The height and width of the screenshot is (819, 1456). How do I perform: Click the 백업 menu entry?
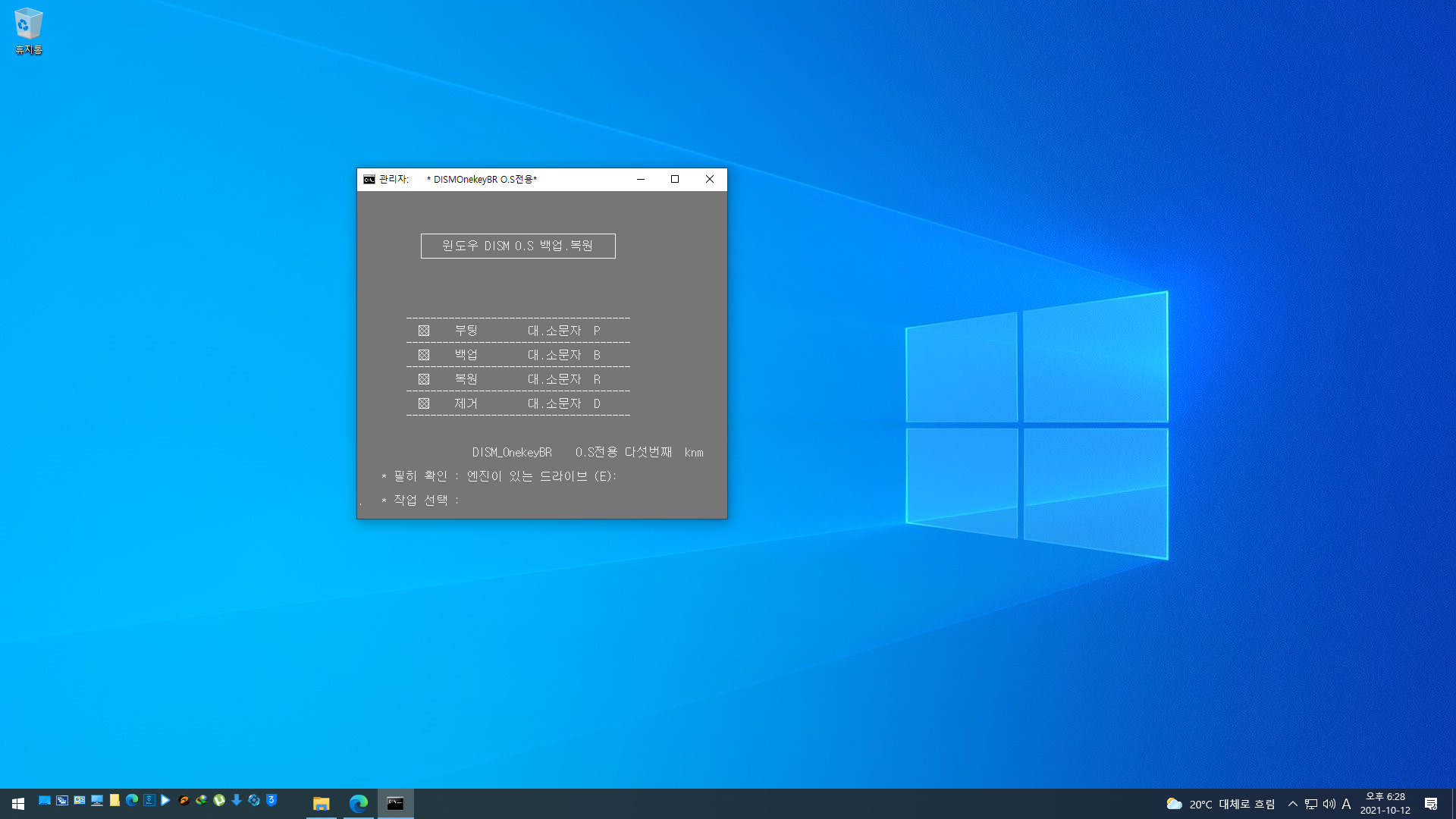[x=466, y=355]
